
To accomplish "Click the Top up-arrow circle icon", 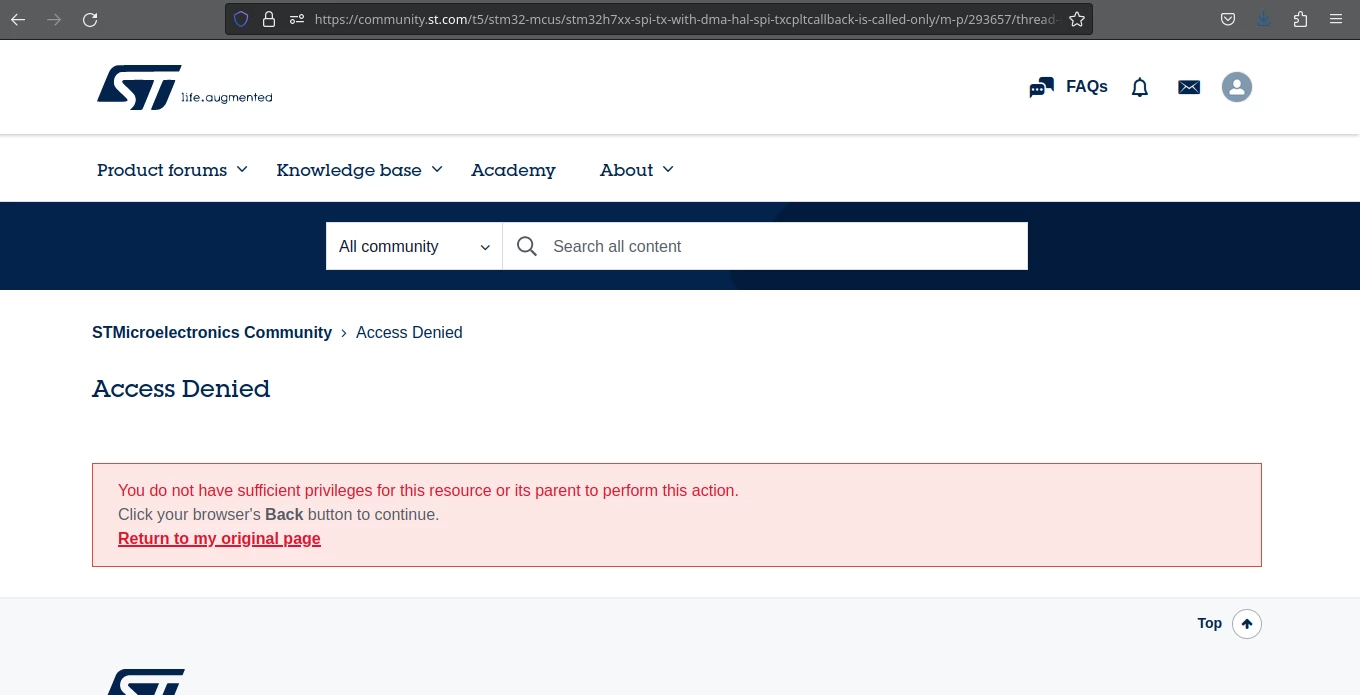I will click(1246, 624).
